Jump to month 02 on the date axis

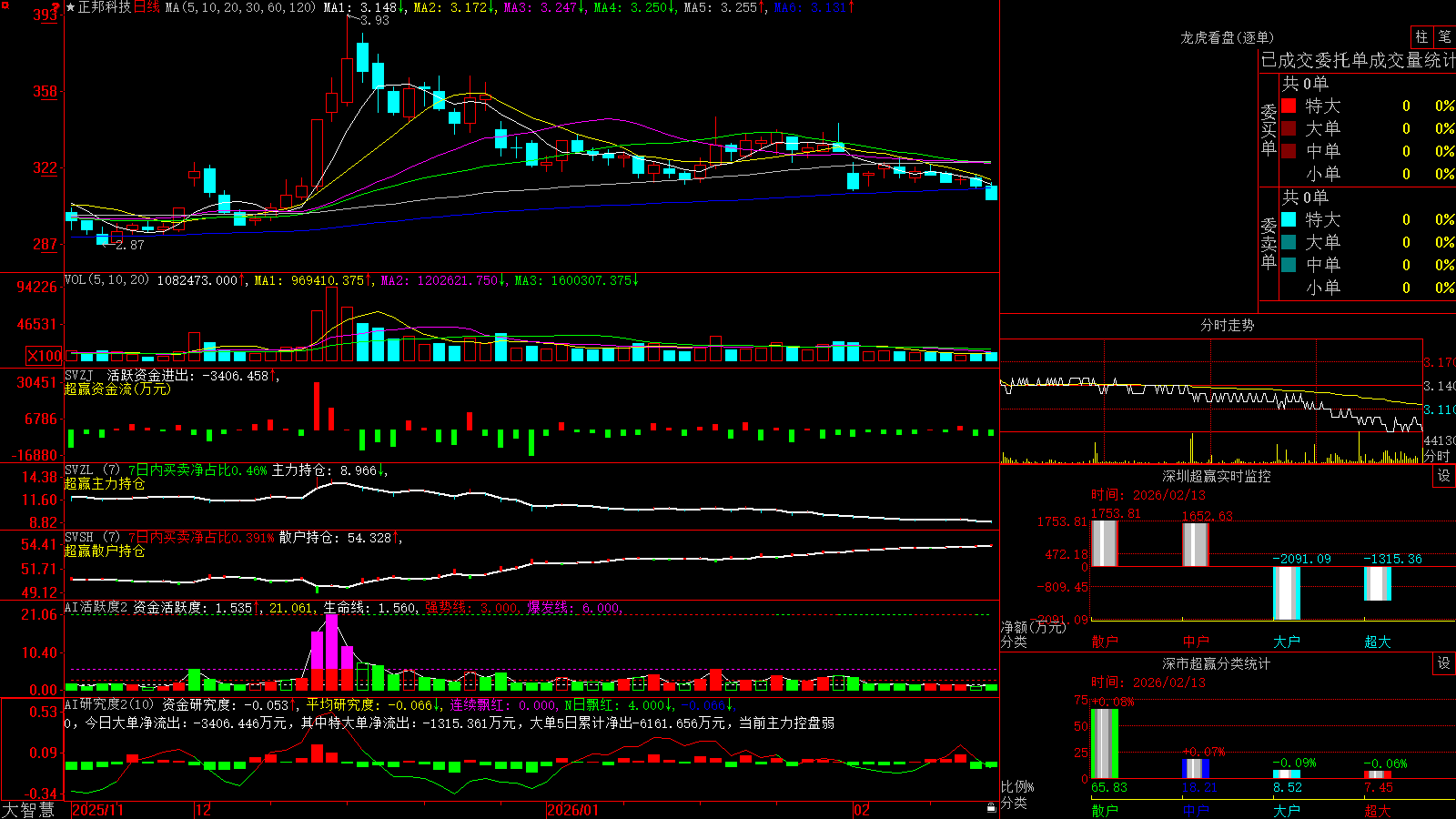point(862,810)
